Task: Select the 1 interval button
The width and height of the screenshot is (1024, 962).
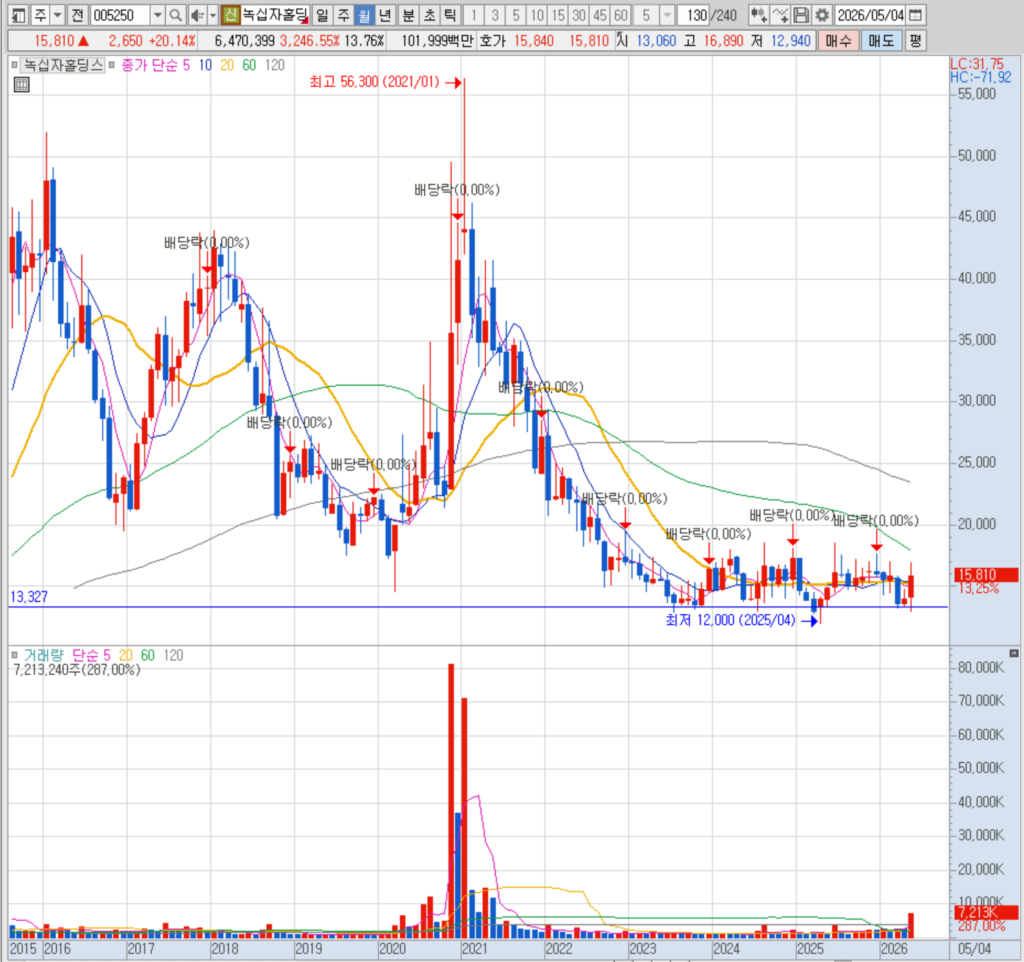Action: 473,15
